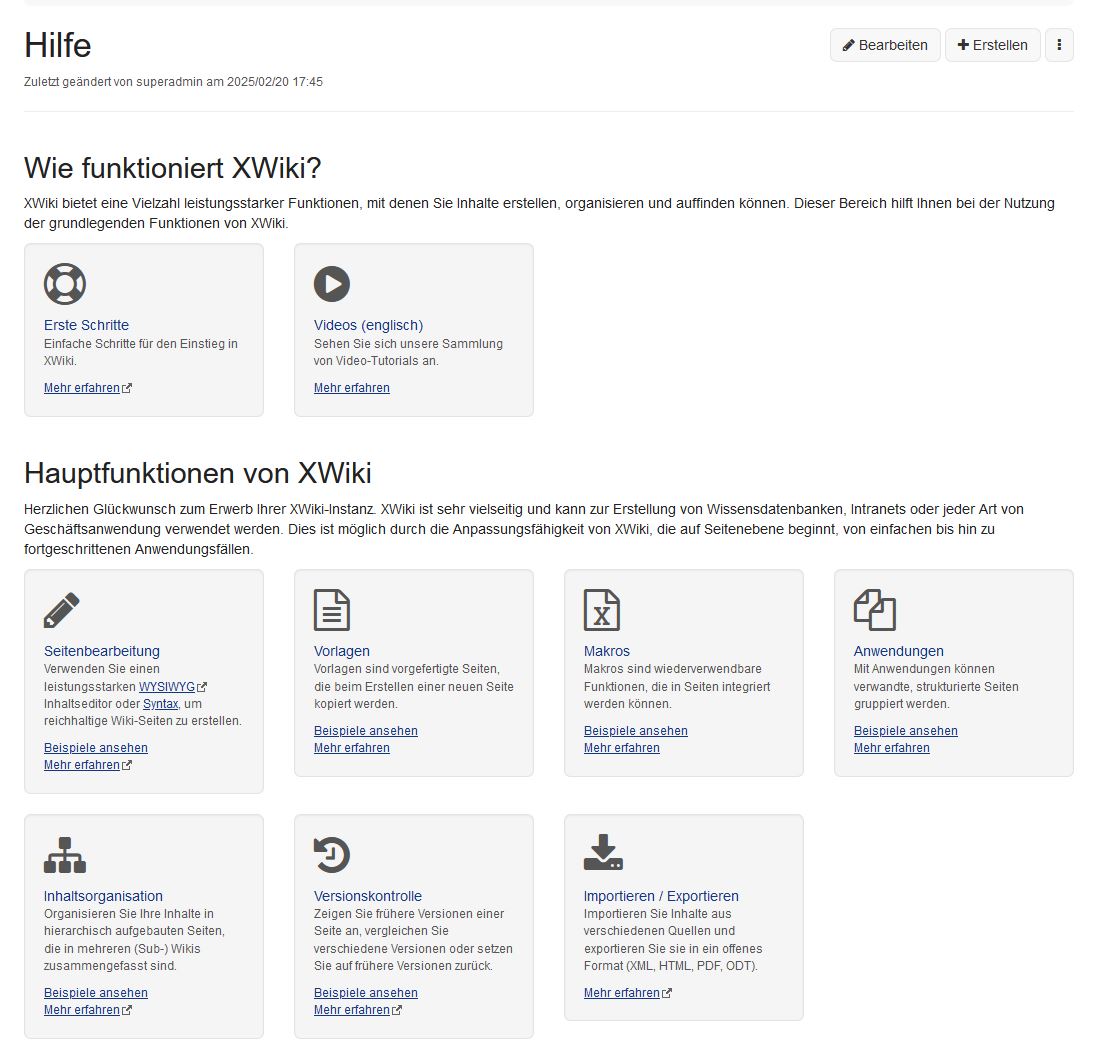Open Beispiele ansehen under Seitenbearbeitung
Image resolution: width=1104 pixels, height=1062 pixels.
pyautogui.click(x=96, y=748)
